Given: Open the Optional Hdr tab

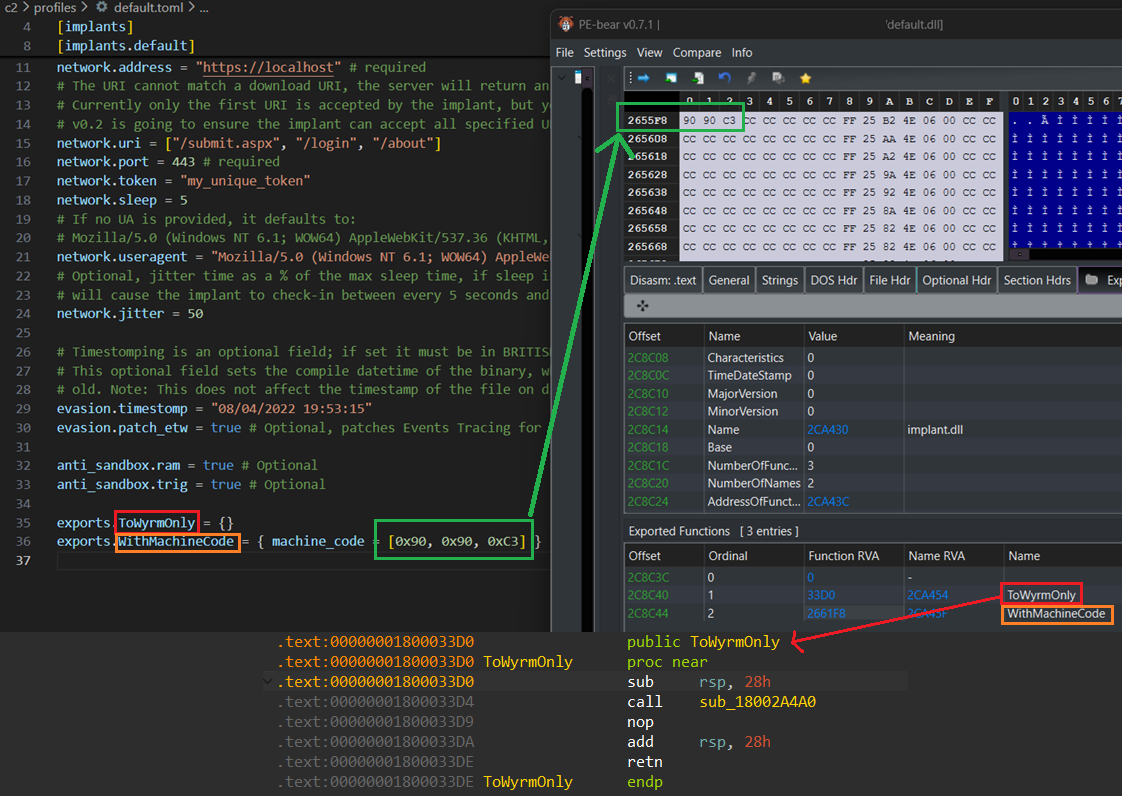Looking at the screenshot, I should click(x=956, y=280).
